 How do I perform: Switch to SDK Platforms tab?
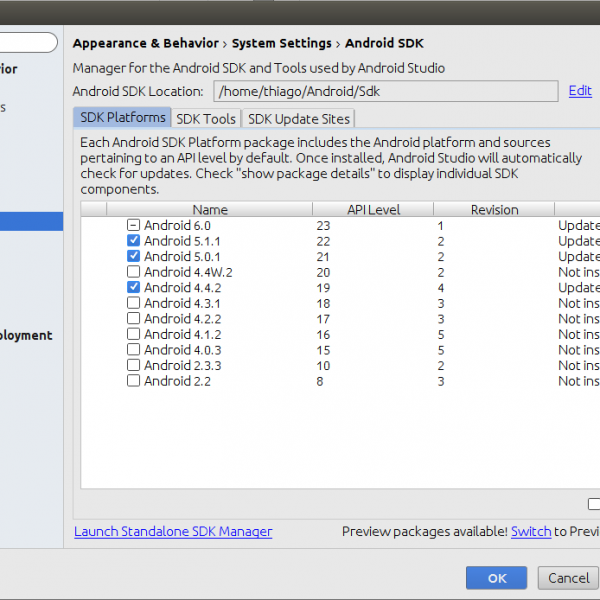click(122, 117)
